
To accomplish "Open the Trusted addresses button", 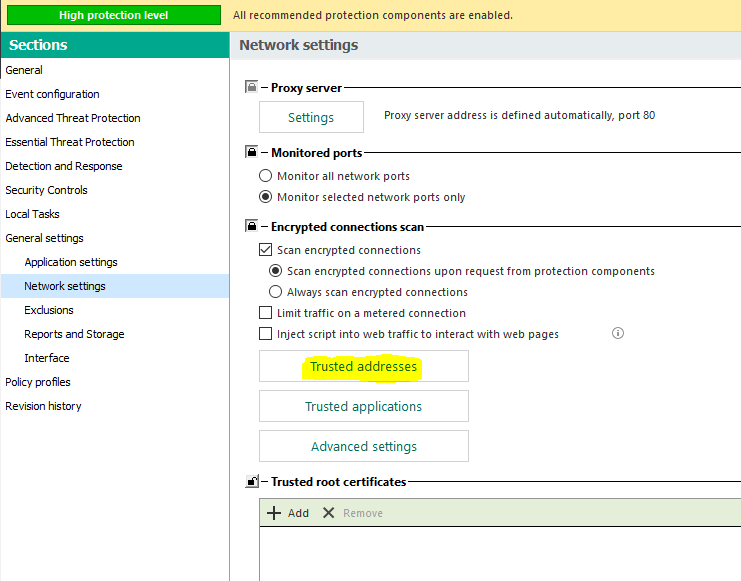I will coord(364,367).
